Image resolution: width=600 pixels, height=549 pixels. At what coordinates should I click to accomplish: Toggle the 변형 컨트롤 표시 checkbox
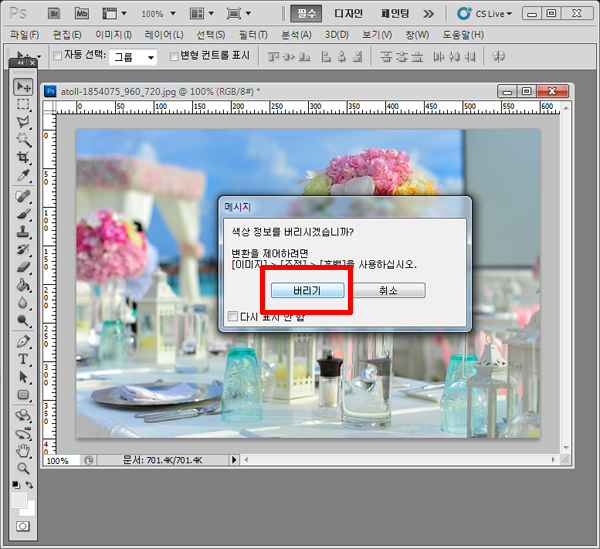point(174,56)
